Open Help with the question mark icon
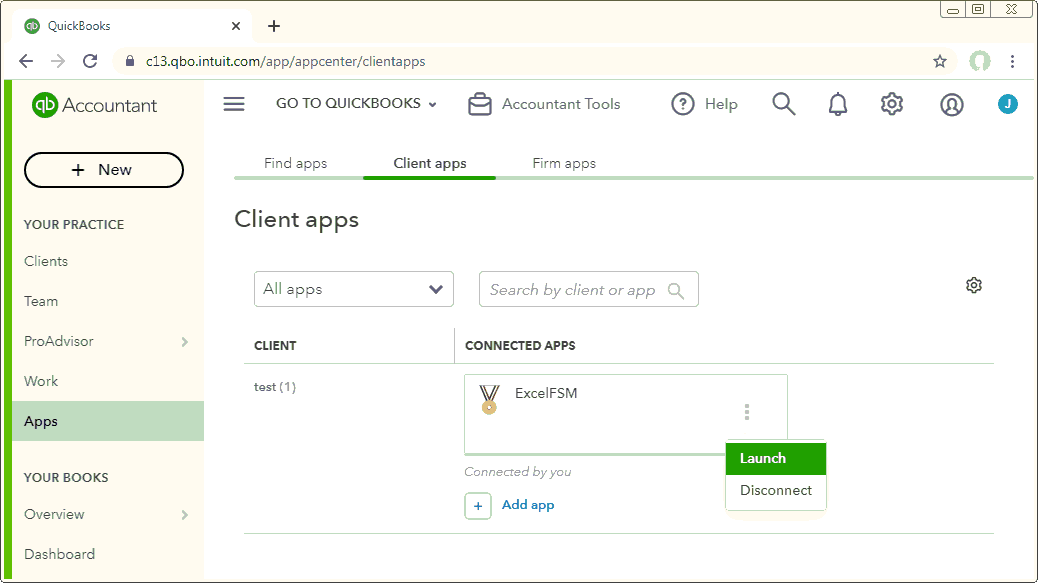The height and width of the screenshot is (583, 1038). pos(704,104)
